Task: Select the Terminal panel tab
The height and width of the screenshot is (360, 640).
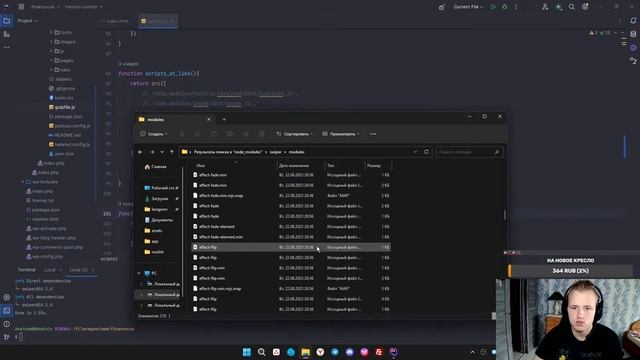Action: click(27, 270)
